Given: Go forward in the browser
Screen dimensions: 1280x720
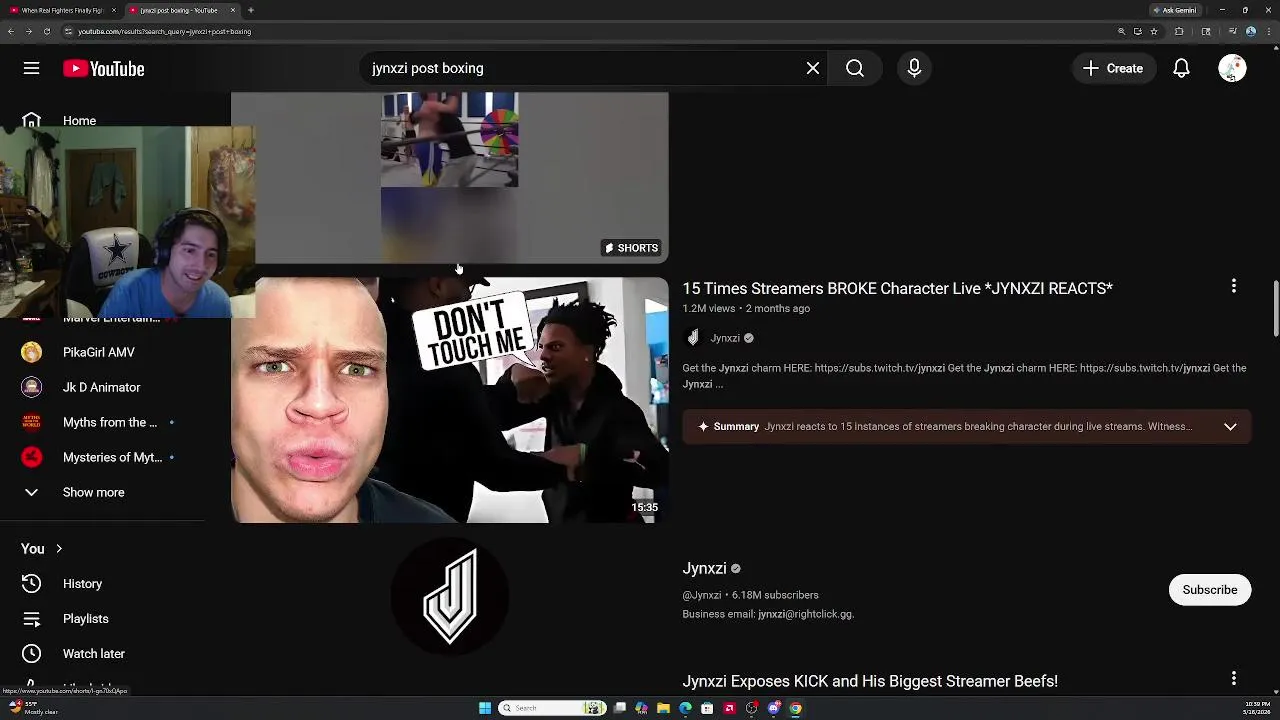Looking at the screenshot, I should pos(28,31).
